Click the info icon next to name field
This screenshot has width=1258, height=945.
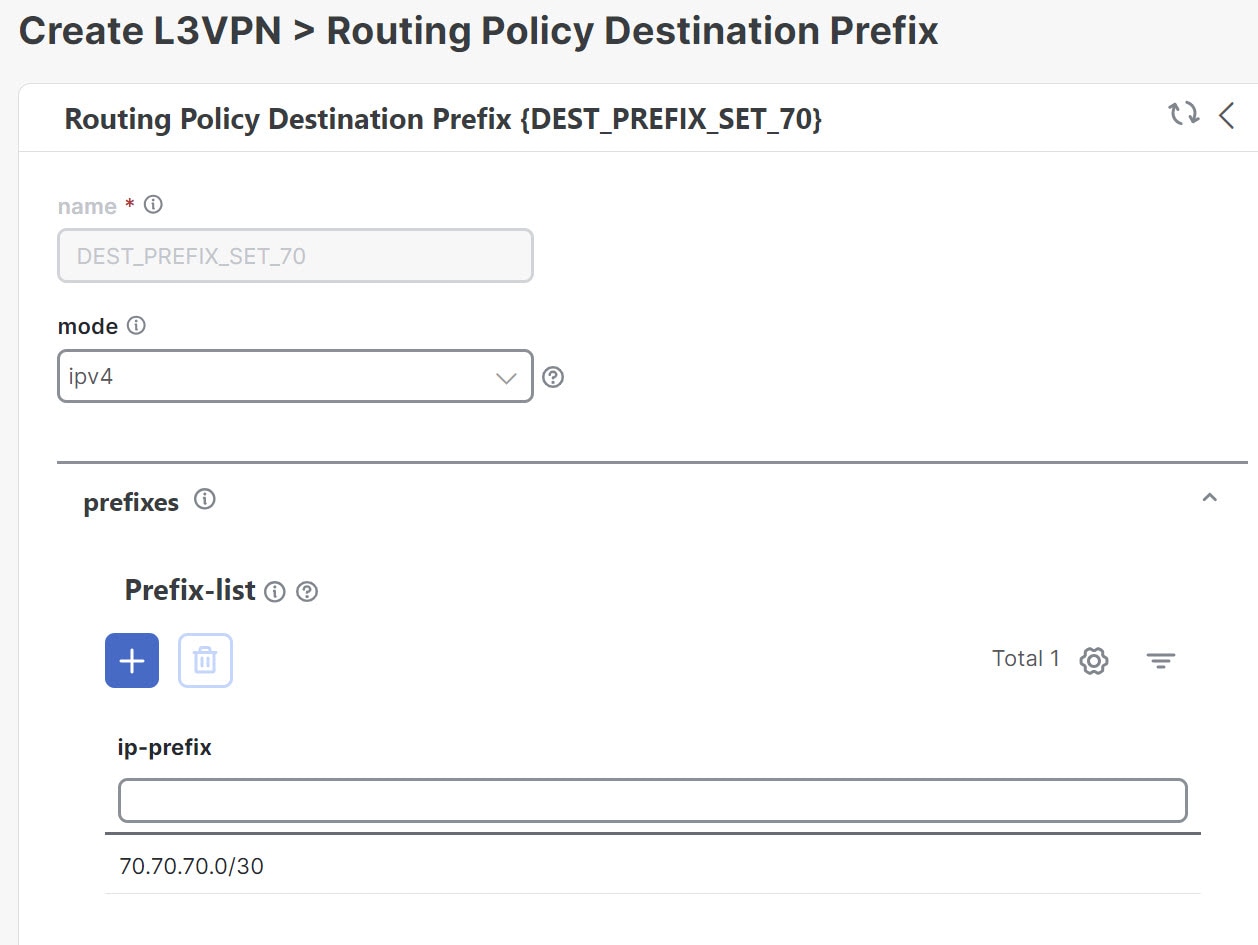click(x=152, y=204)
